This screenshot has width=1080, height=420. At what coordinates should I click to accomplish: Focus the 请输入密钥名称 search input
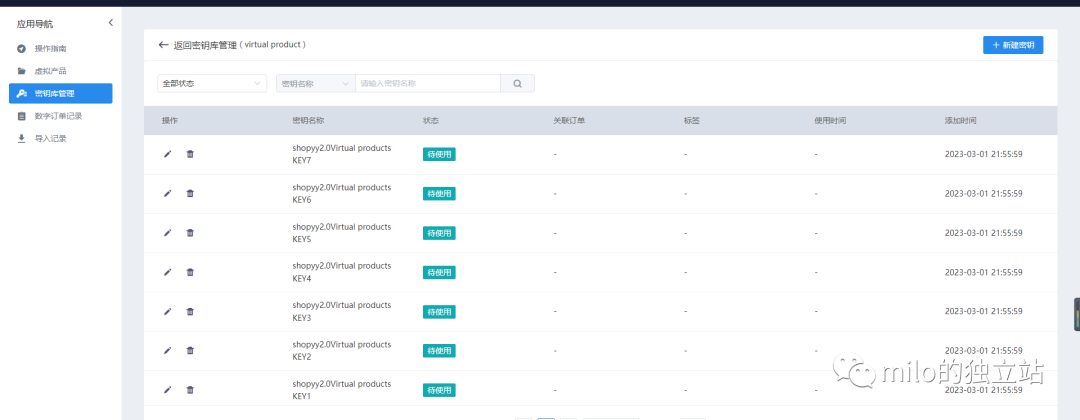[x=428, y=83]
